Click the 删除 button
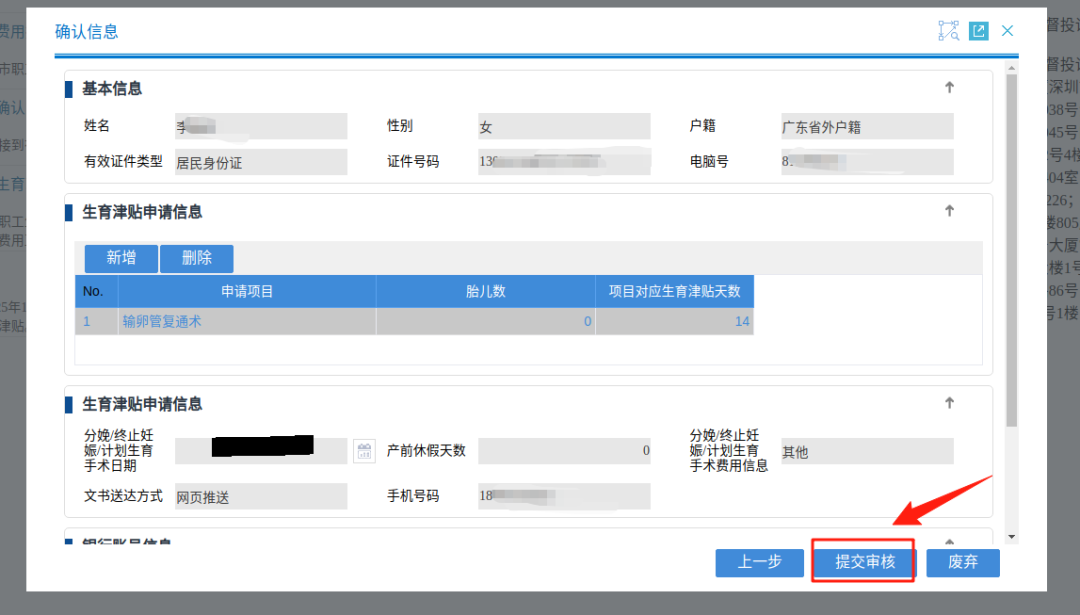The width and height of the screenshot is (1080, 615). [x=197, y=258]
